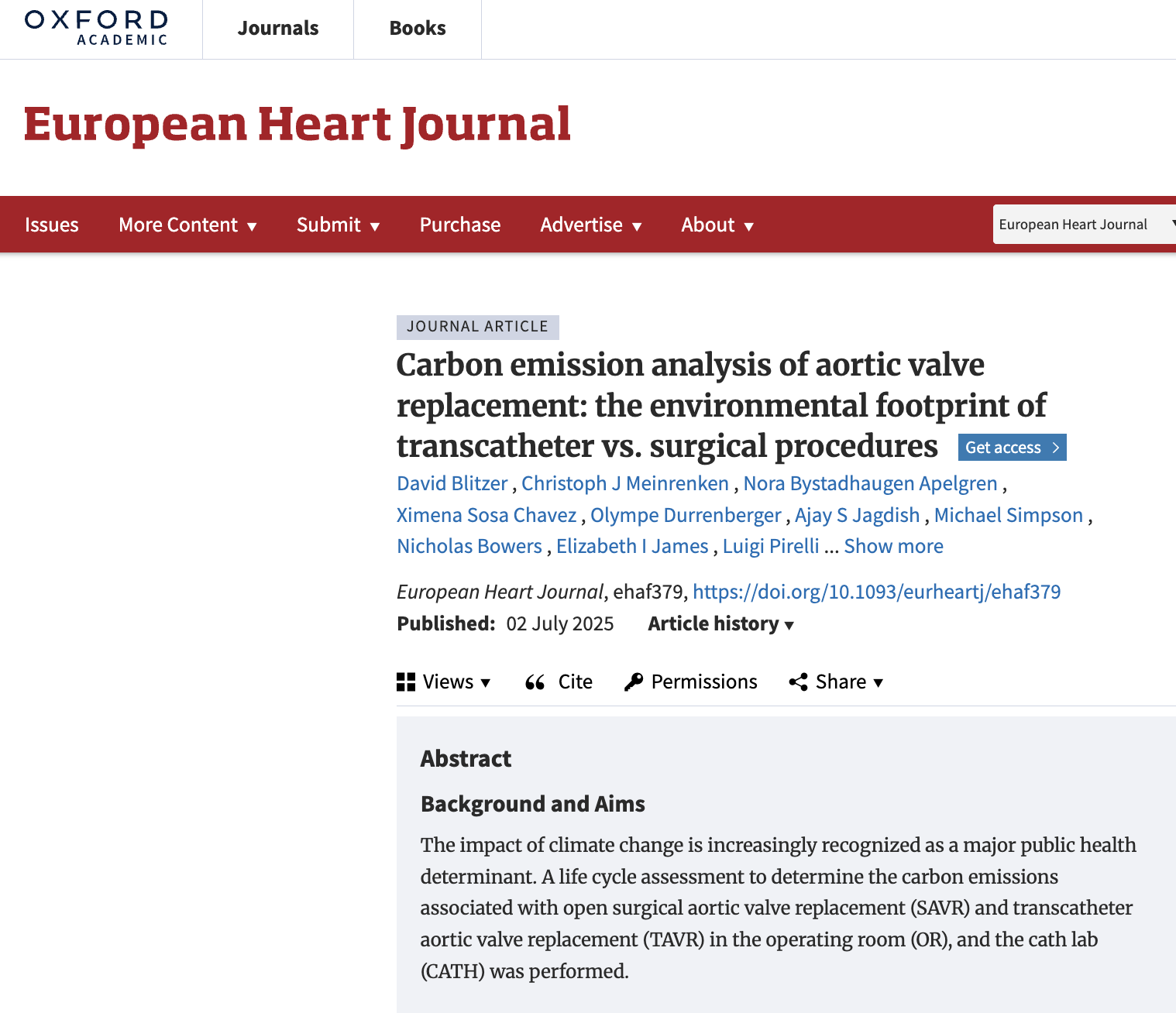Go to the Issues page
The height and width of the screenshot is (1013, 1176).
click(x=52, y=225)
